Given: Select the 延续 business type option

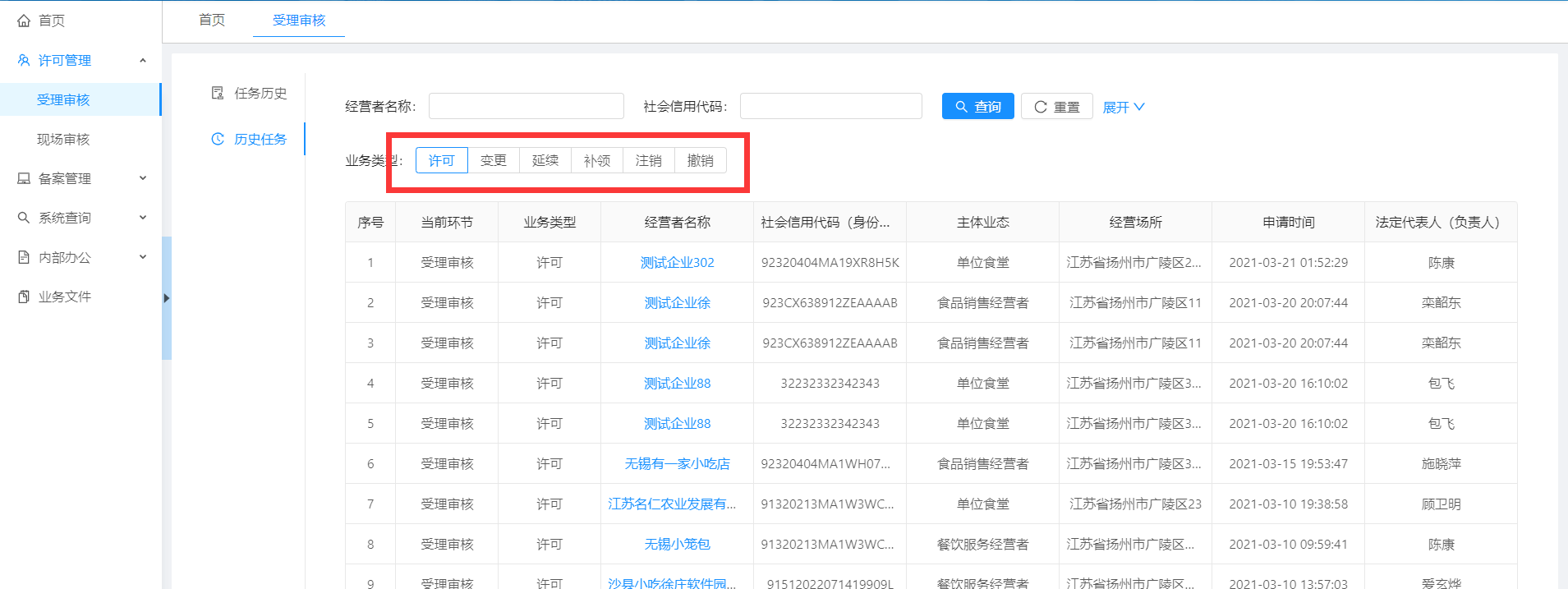Looking at the screenshot, I should (x=545, y=160).
